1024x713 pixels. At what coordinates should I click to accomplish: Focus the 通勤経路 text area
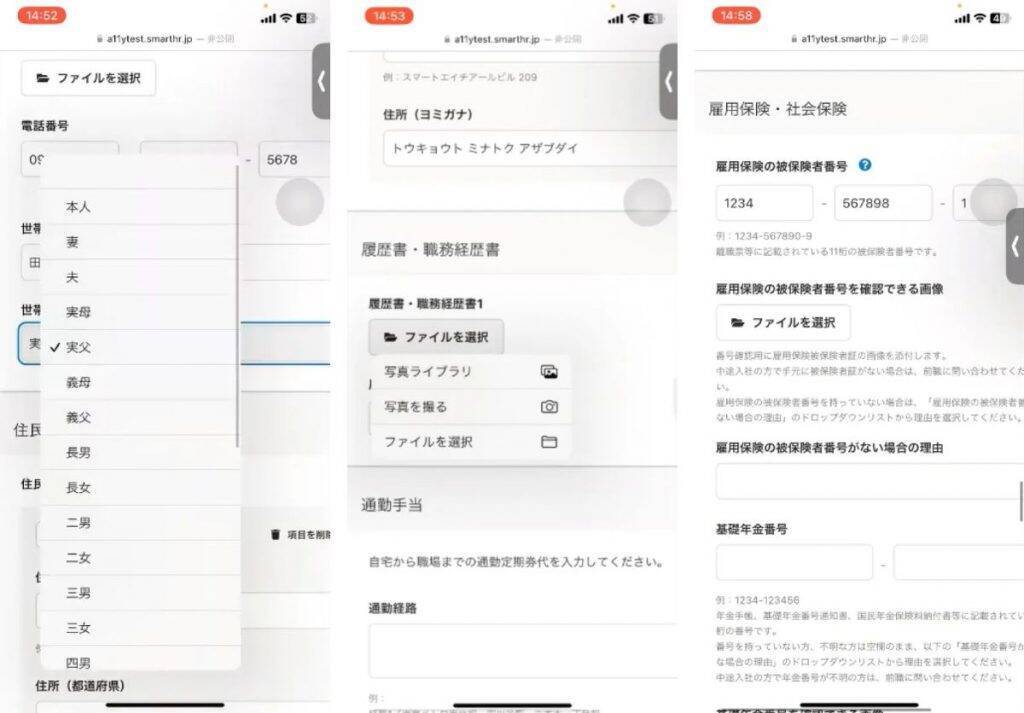point(522,651)
